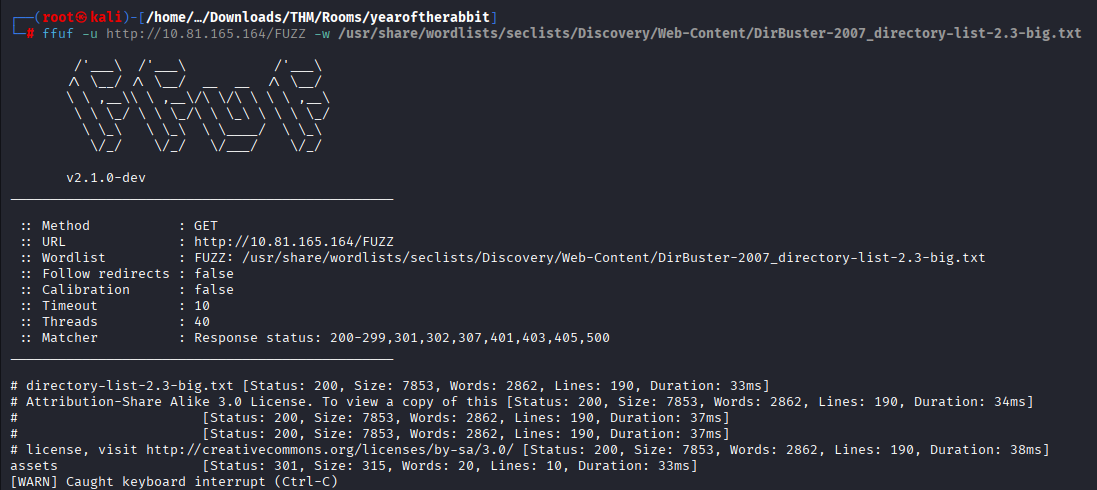The height and width of the screenshot is (490, 1097).
Task: Click the directory-list-2.3-big.txt result line
Action: click(112, 386)
